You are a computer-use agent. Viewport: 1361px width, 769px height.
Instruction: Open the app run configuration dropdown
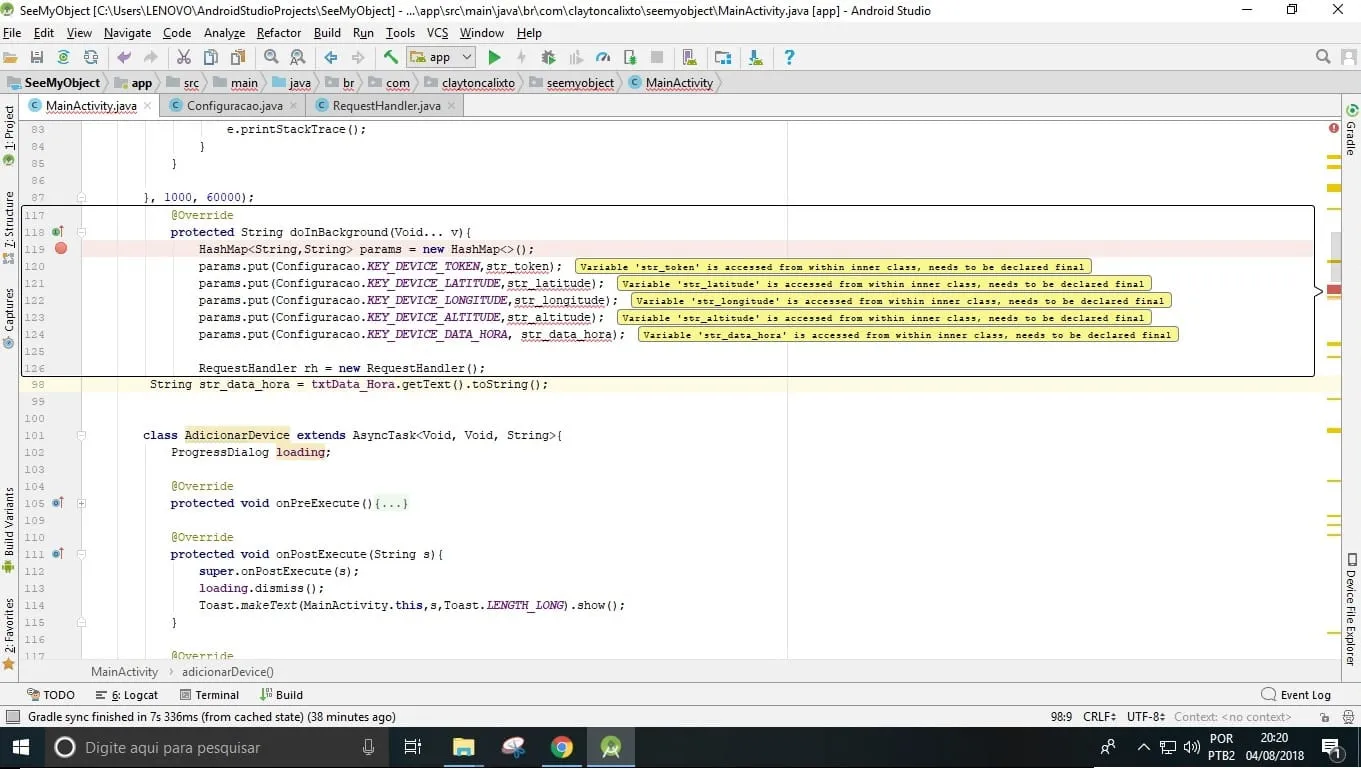[440, 58]
